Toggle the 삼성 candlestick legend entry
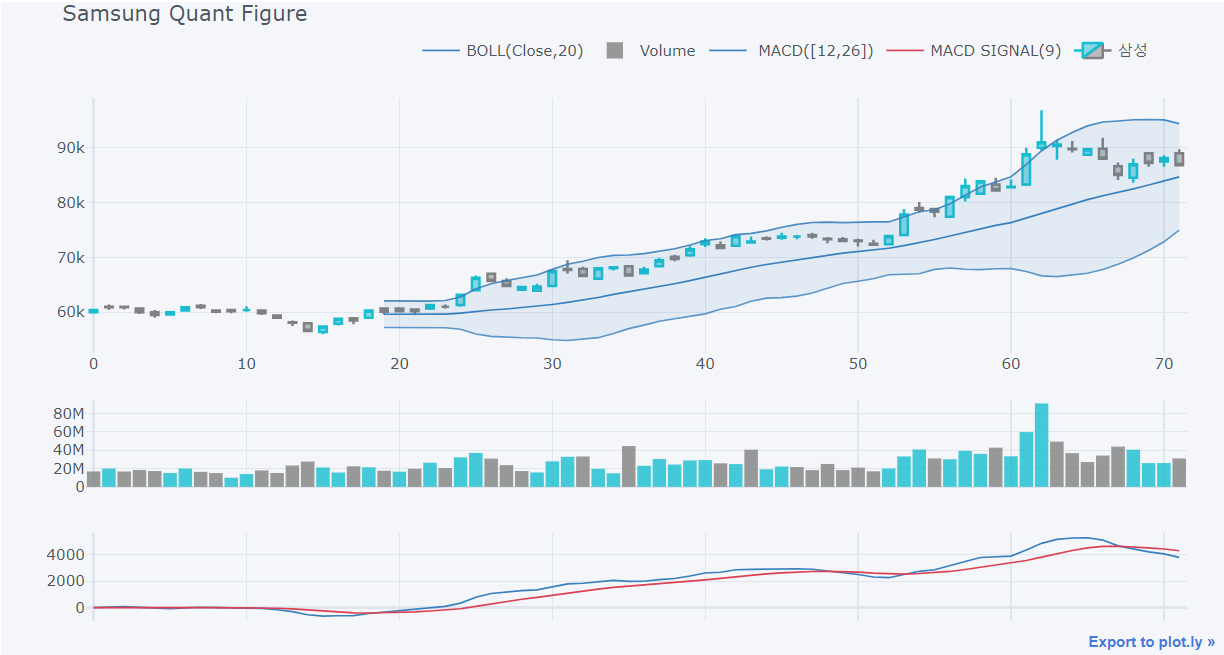Image resolution: width=1224 pixels, height=655 pixels. click(x=1110, y=50)
